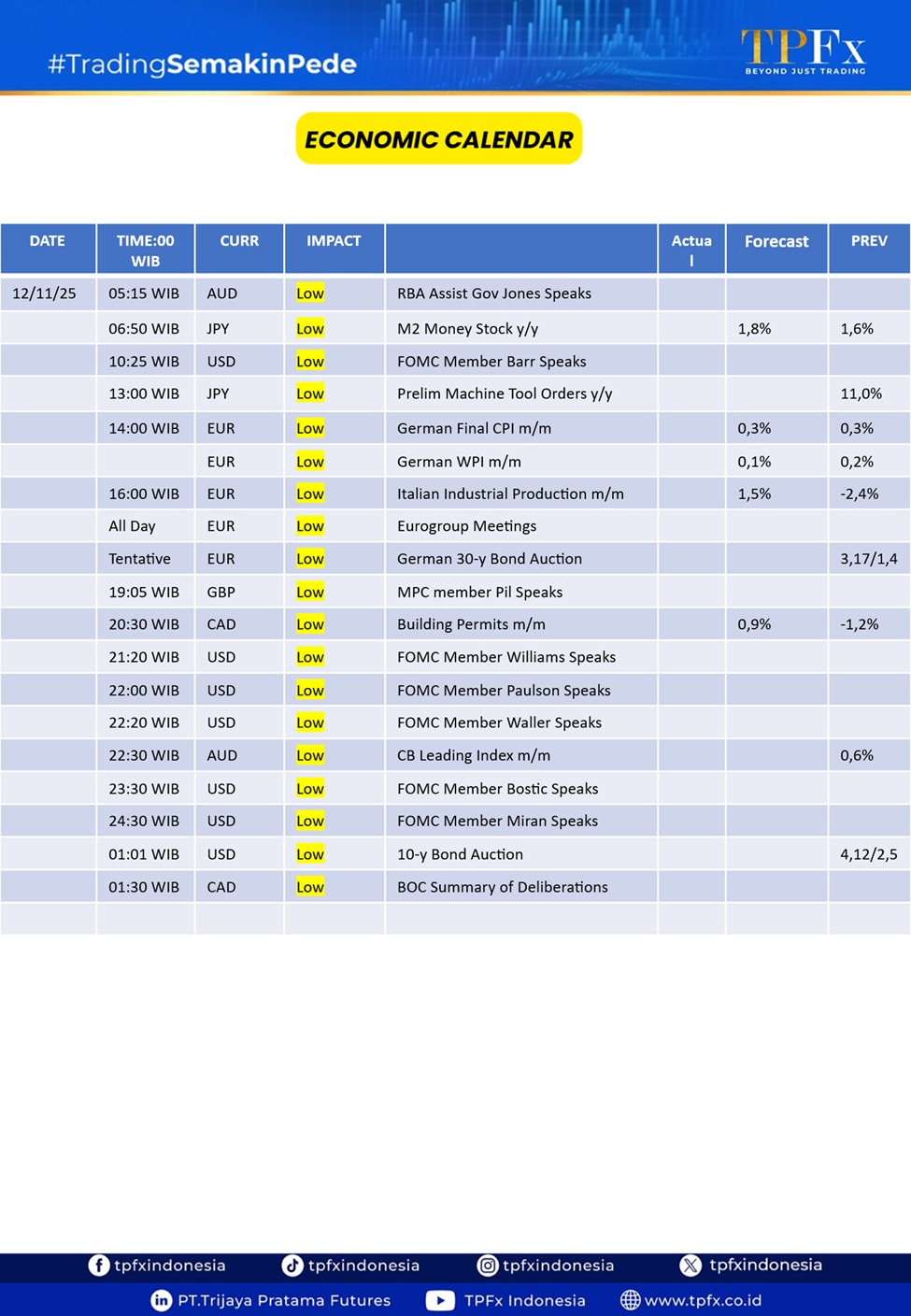The width and height of the screenshot is (911, 1316).
Task: Click the TPFx logo in header
Action: [804, 50]
